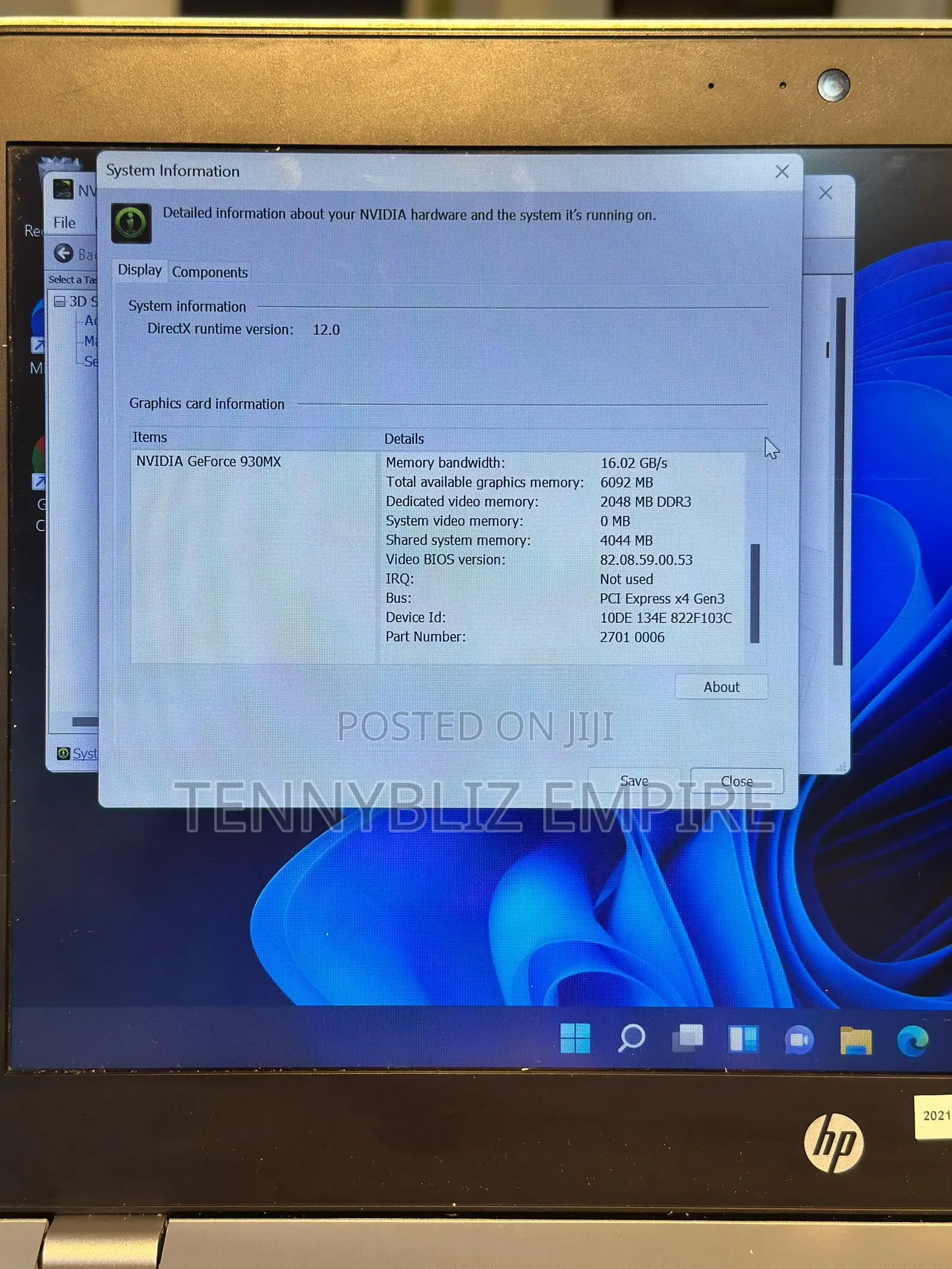This screenshot has width=952, height=1269.
Task: Click NVIDIA Control Panel right scrollbar
Action: pyautogui.click(x=840, y=481)
